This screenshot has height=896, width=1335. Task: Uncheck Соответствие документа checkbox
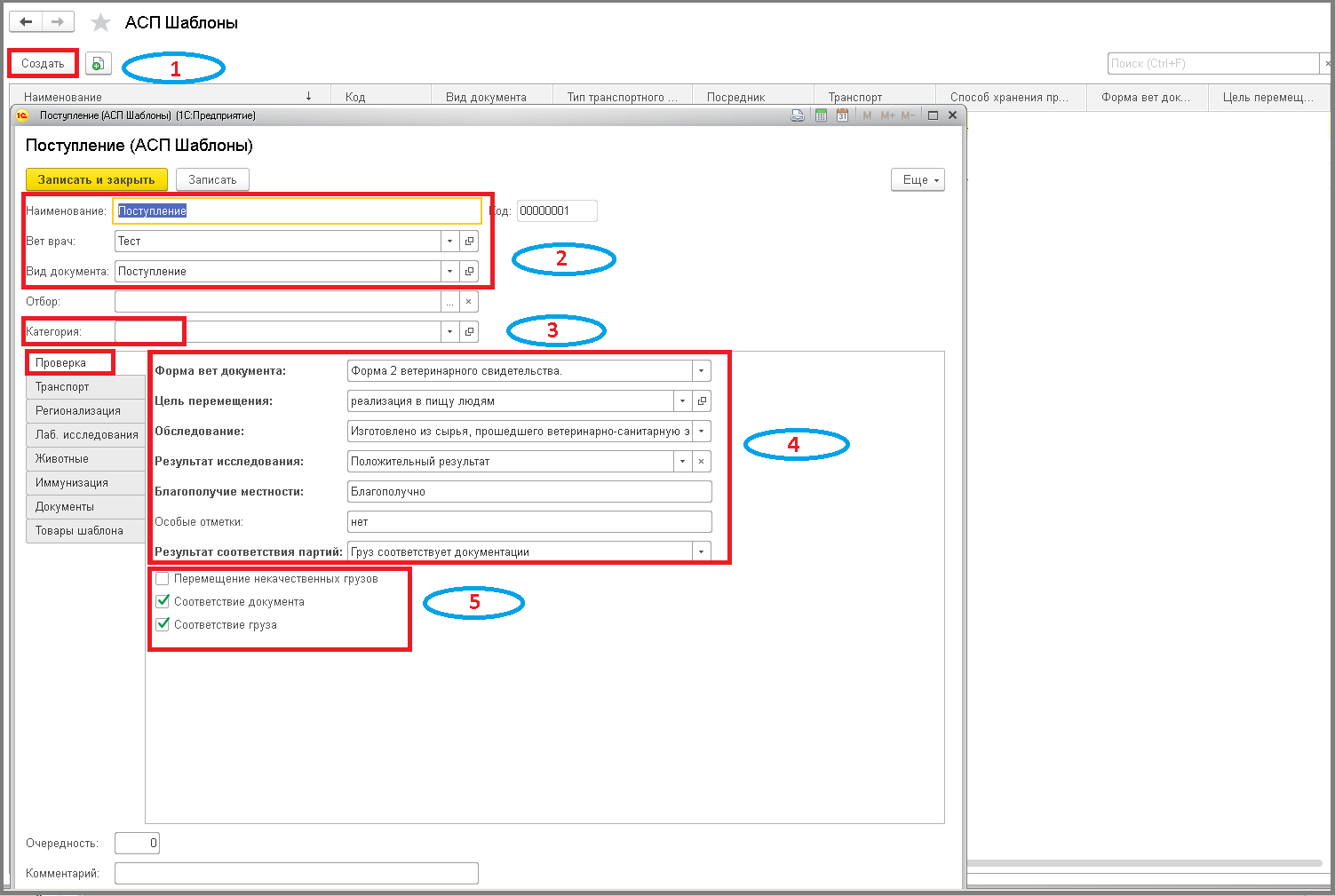163,601
